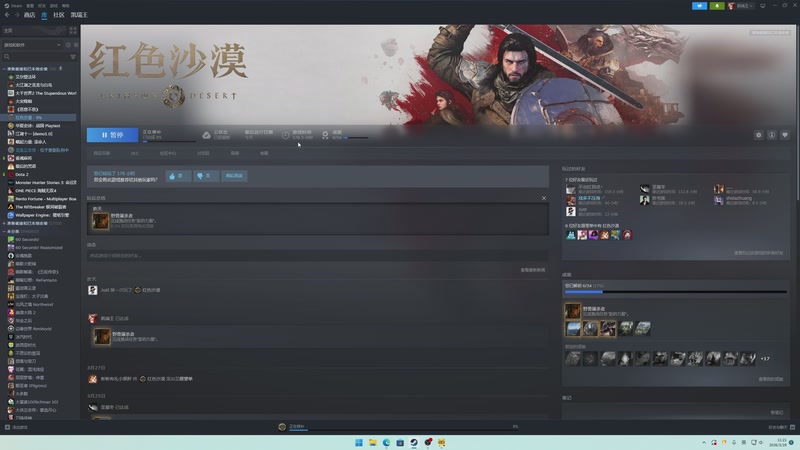Select 红色沙漠 row in library sidebar

pyautogui.click(x=39, y=117)
